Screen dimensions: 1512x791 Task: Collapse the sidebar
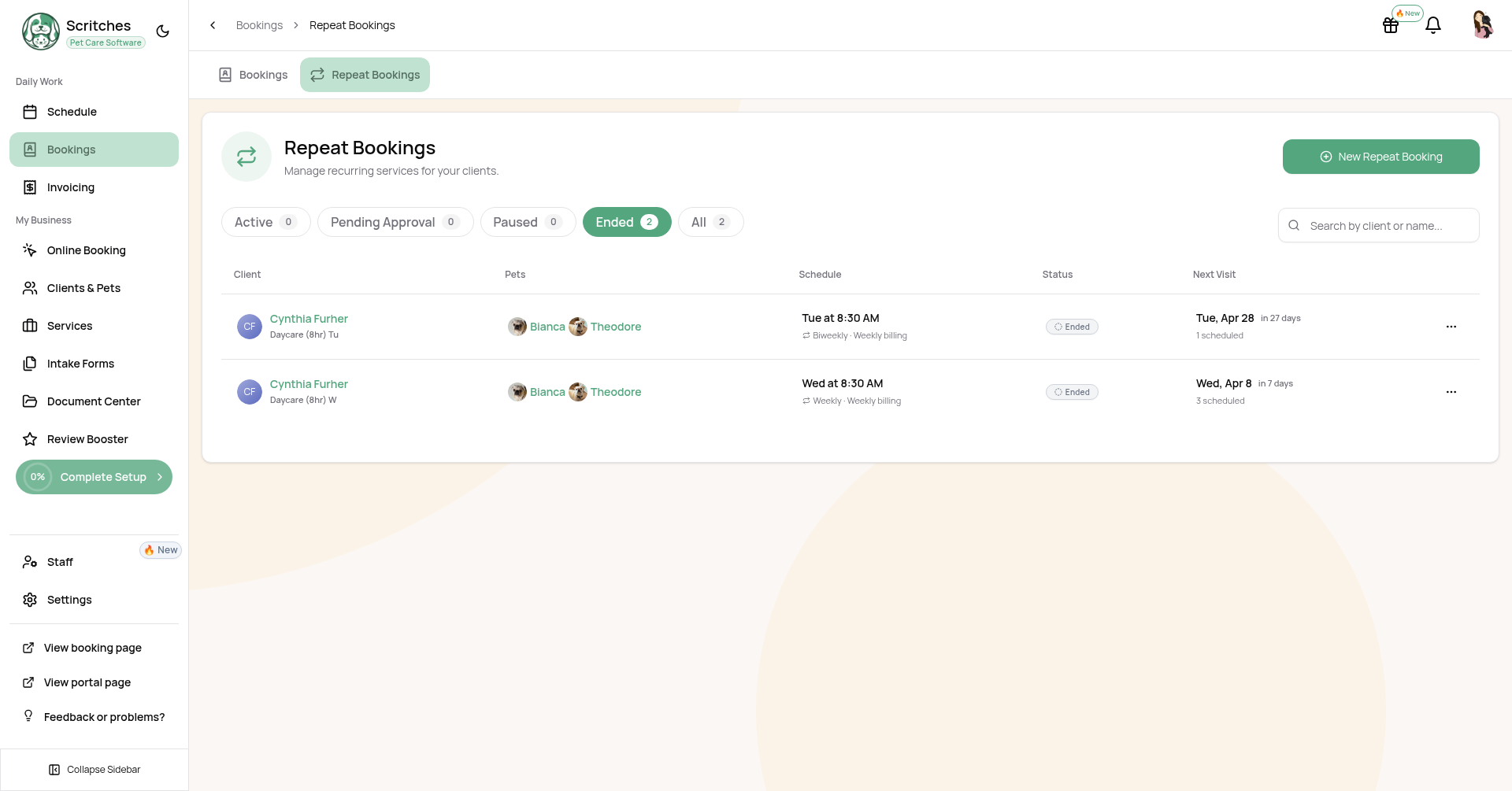tap(94, 770)
